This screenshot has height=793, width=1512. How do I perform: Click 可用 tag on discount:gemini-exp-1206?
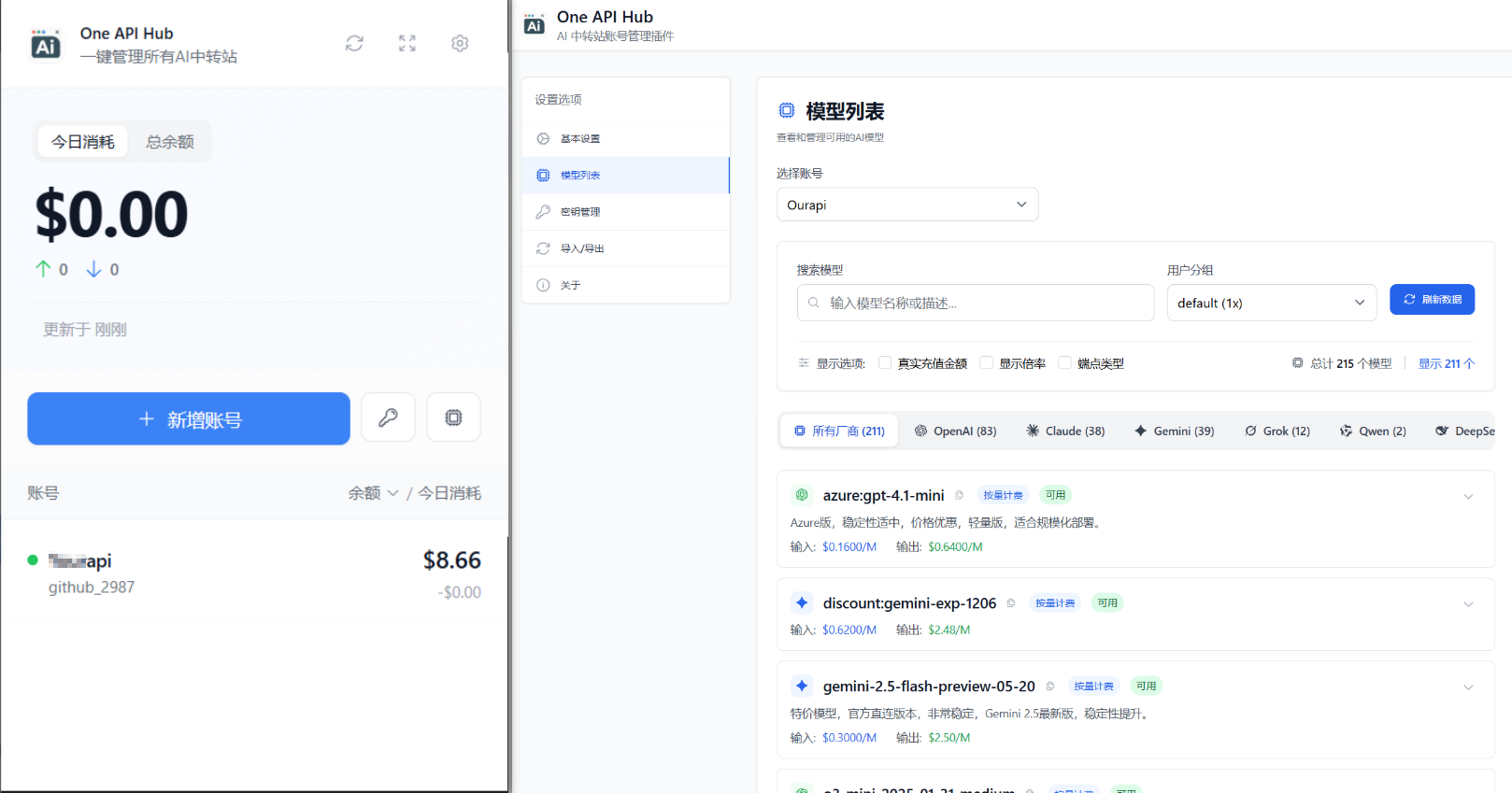pos(1107,603)
